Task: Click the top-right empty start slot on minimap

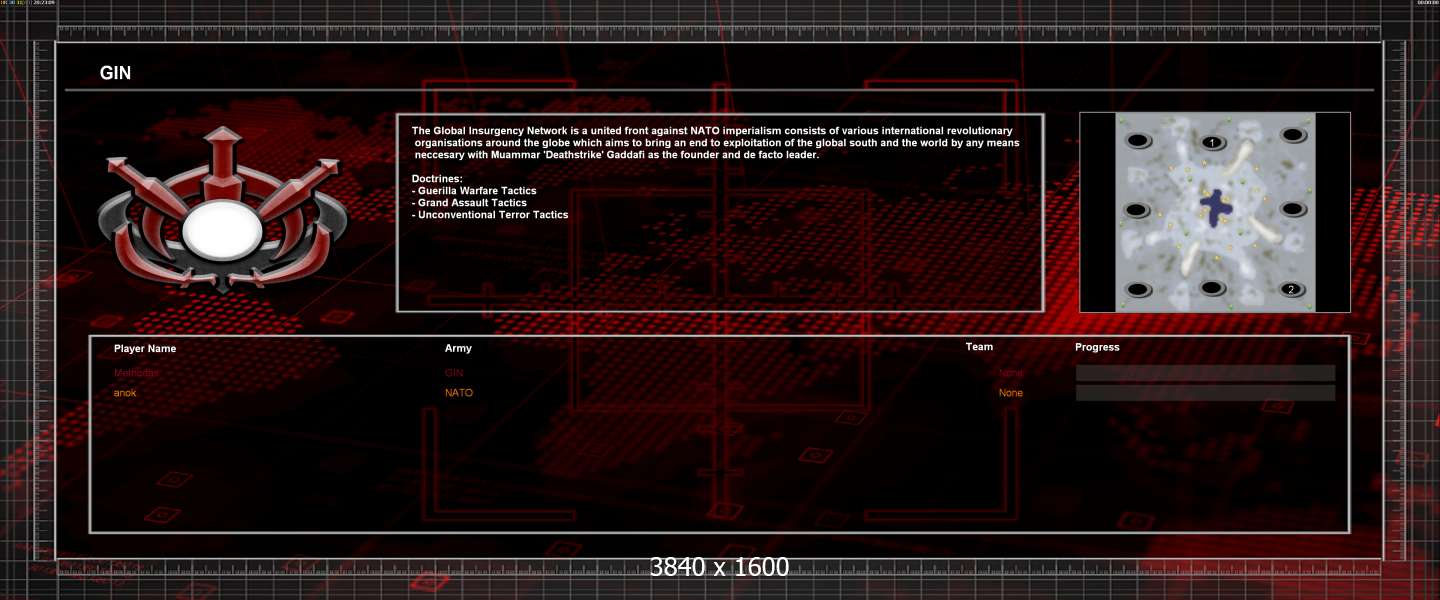Action: pyautogui.click(x=1292, y=135)
